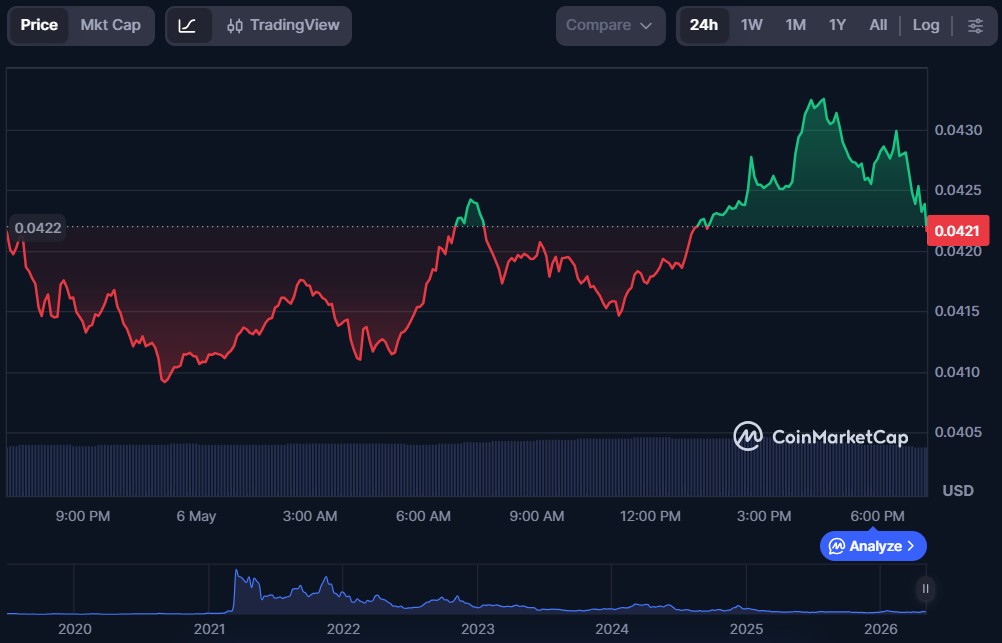Click the CoinMarketCap logo watermark

click(x=821, y=437)
